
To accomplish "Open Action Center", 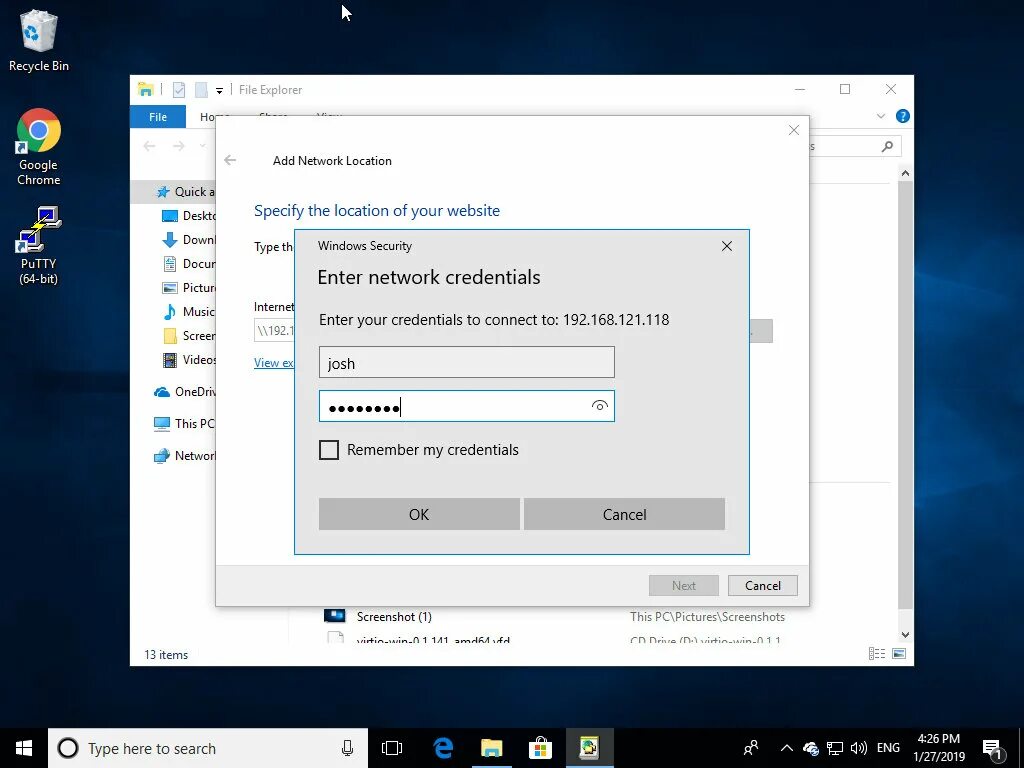I will click(x=991, y=747).
